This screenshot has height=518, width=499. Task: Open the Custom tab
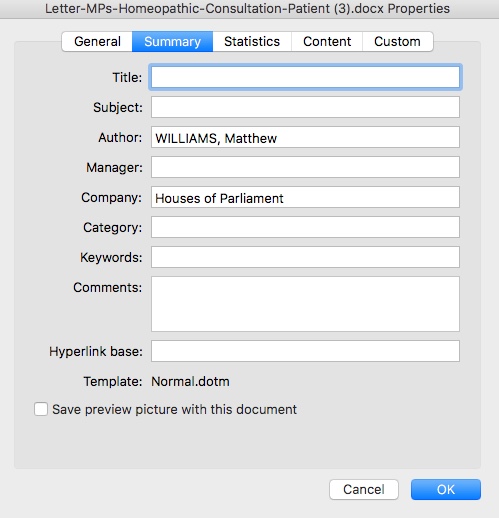[x=397, y=42]
